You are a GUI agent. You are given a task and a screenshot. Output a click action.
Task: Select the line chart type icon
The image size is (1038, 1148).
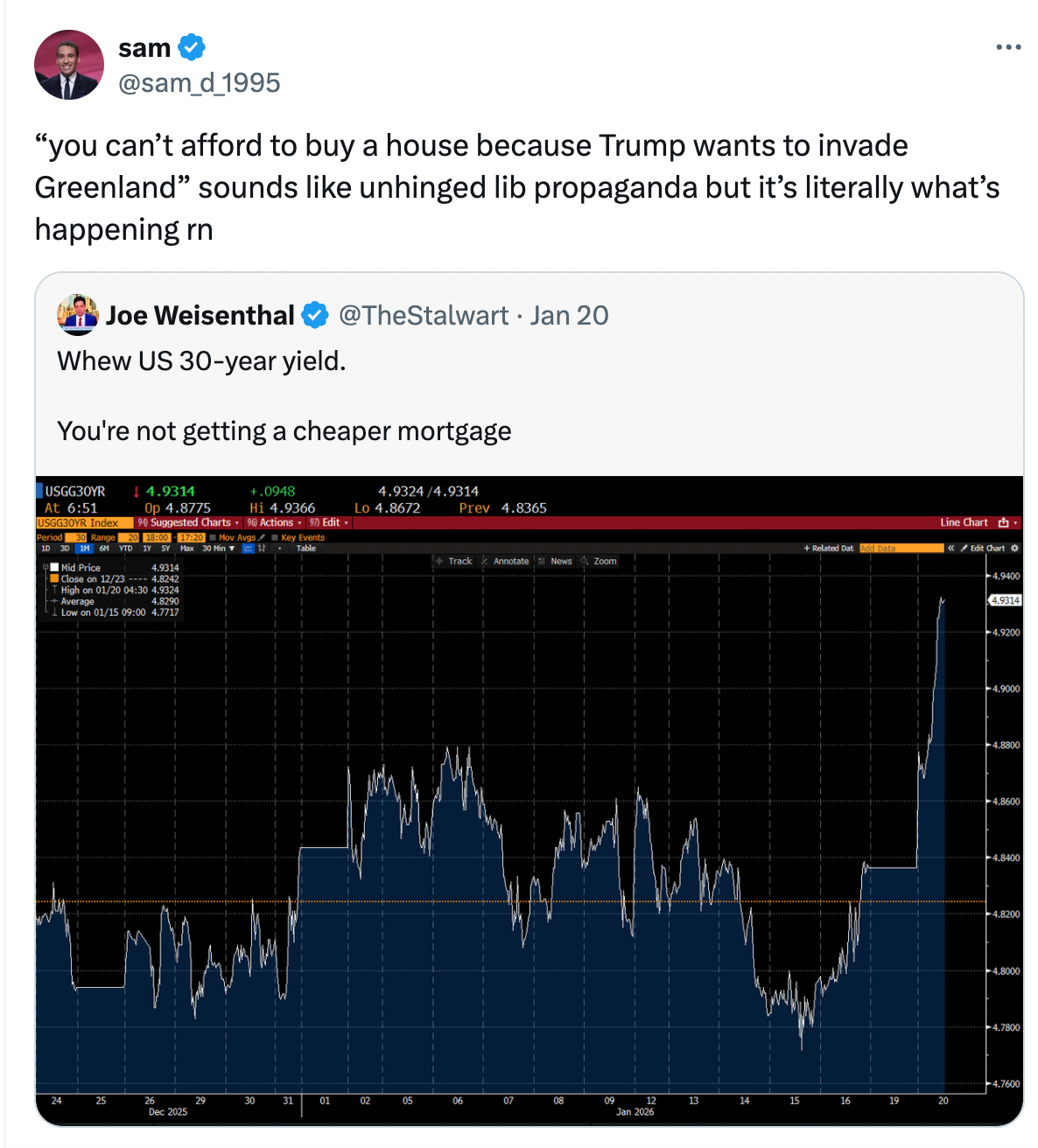(249, 549)
